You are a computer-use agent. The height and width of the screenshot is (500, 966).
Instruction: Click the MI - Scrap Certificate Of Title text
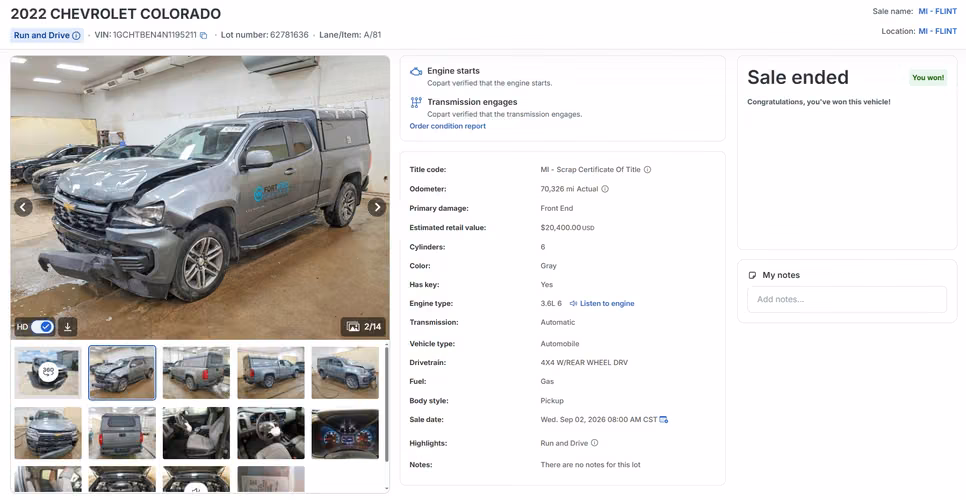(x=590, y=170)
